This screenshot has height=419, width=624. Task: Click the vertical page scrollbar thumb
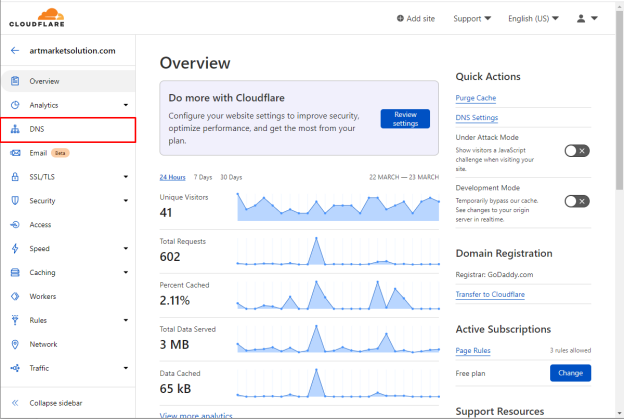(x=619, y=99)
